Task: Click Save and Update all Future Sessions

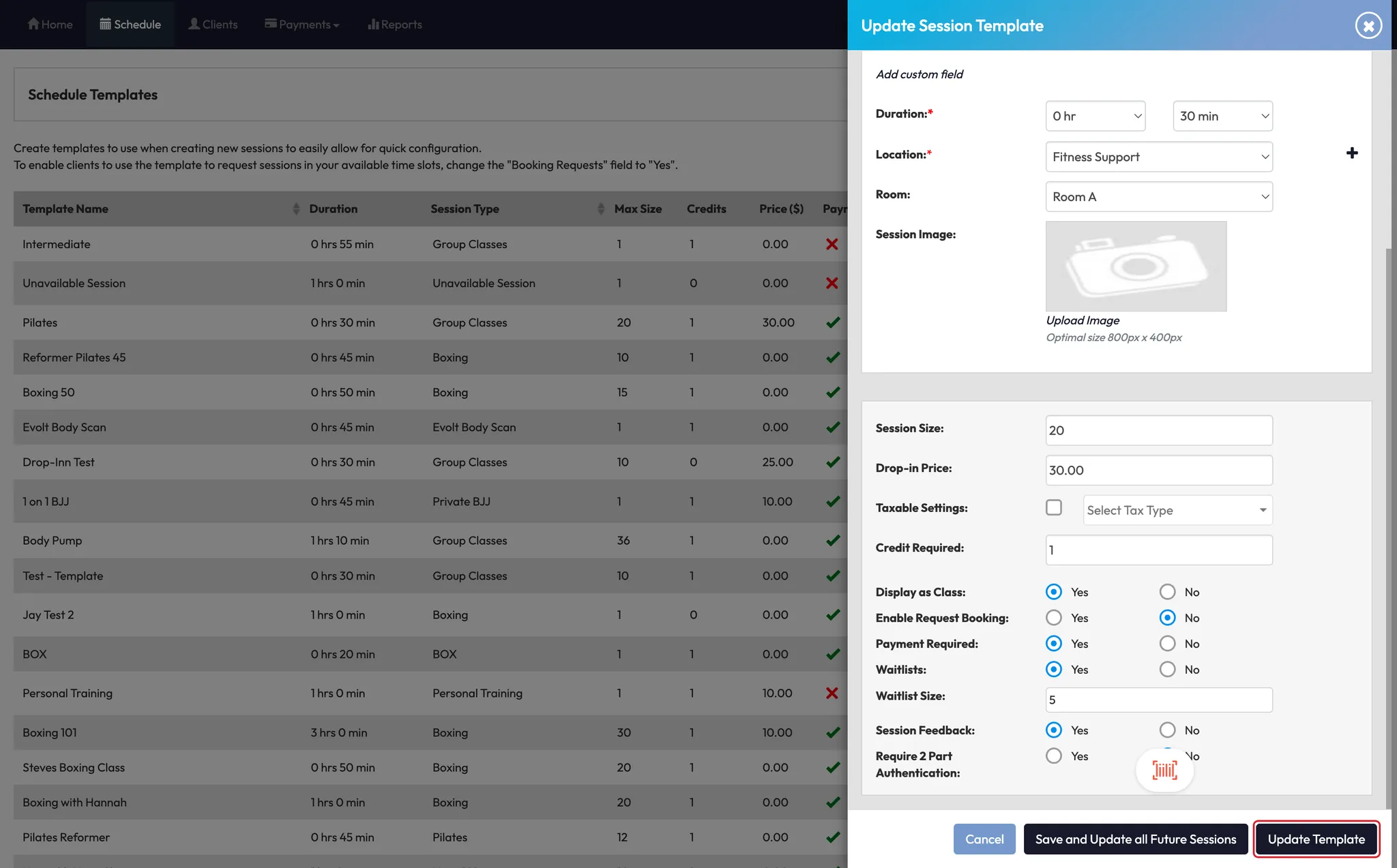Action: coord(1135,839)
